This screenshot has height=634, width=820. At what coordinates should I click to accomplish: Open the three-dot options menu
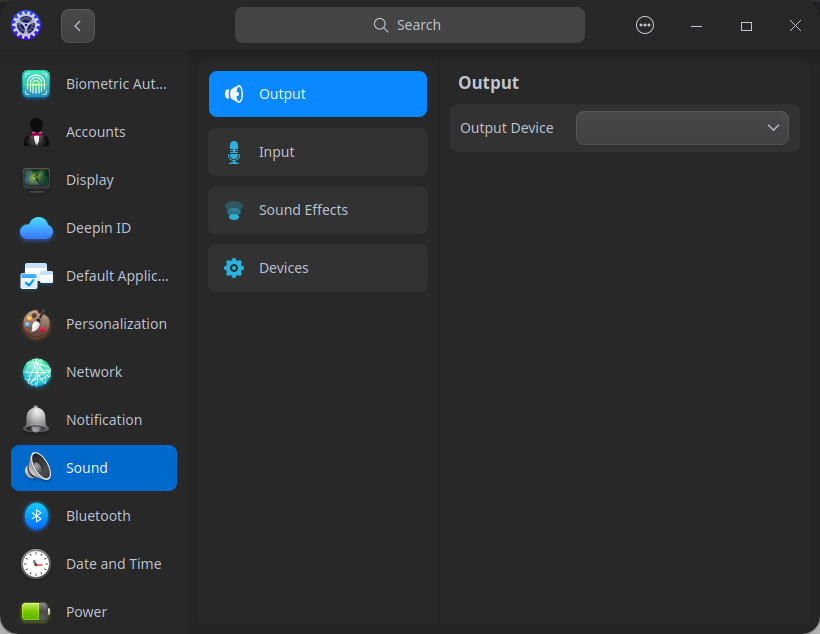[644, 25]
